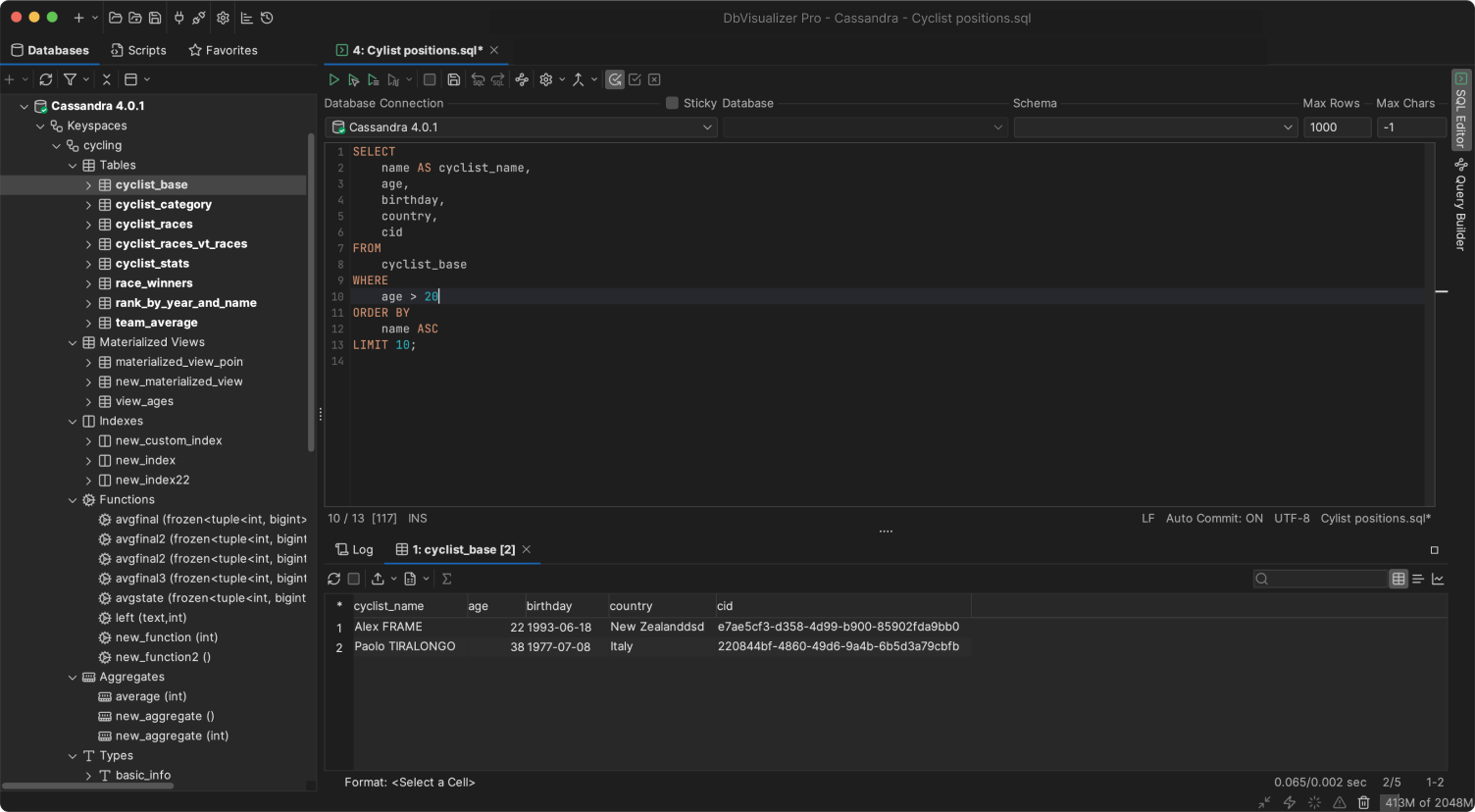This screenshot has height=812, width=1475.
Task: Click the Max Chars input field
Action: (1411, 127)
